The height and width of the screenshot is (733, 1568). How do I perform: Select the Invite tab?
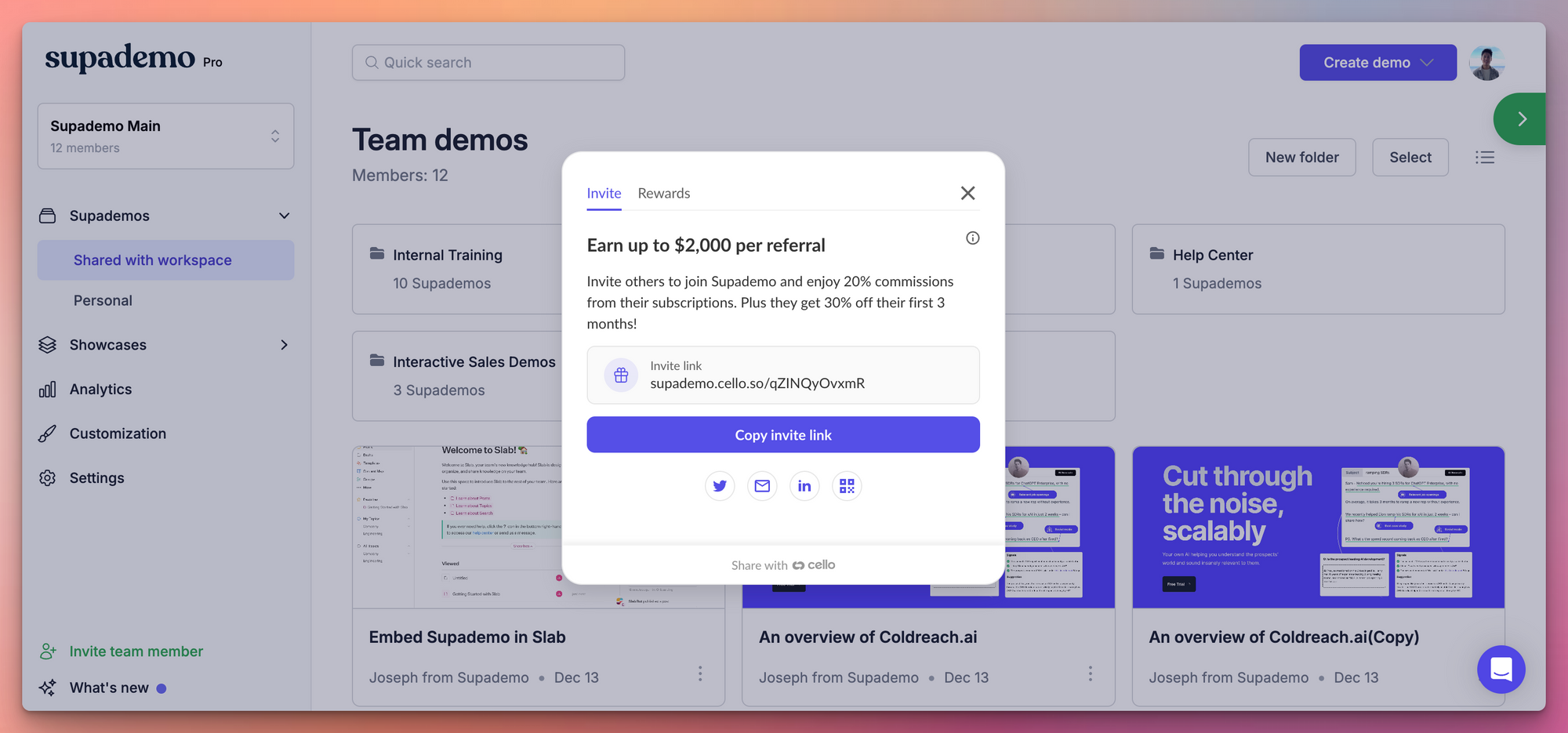point(604,193)
